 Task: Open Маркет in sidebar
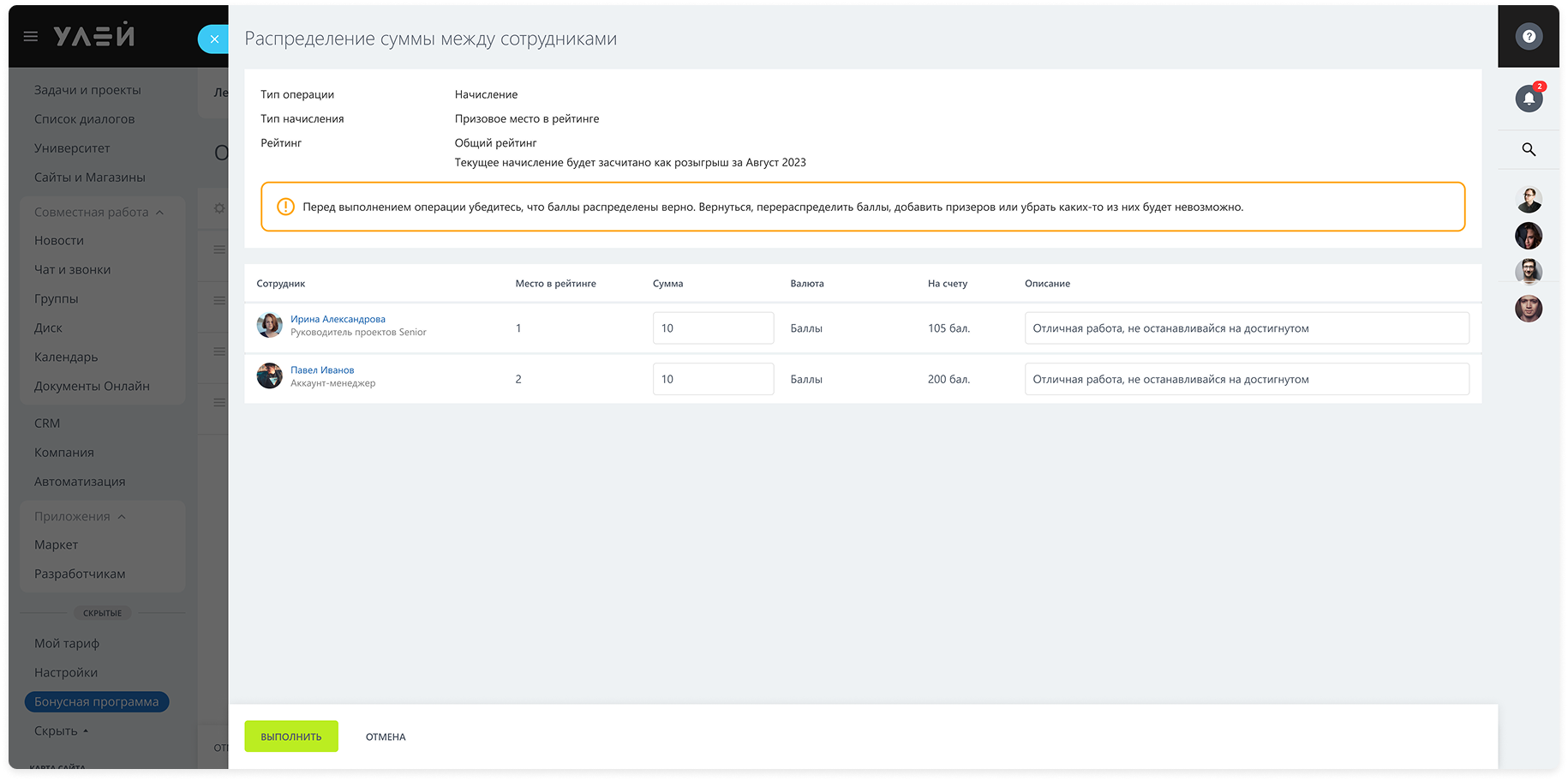(x=56, y=545)
